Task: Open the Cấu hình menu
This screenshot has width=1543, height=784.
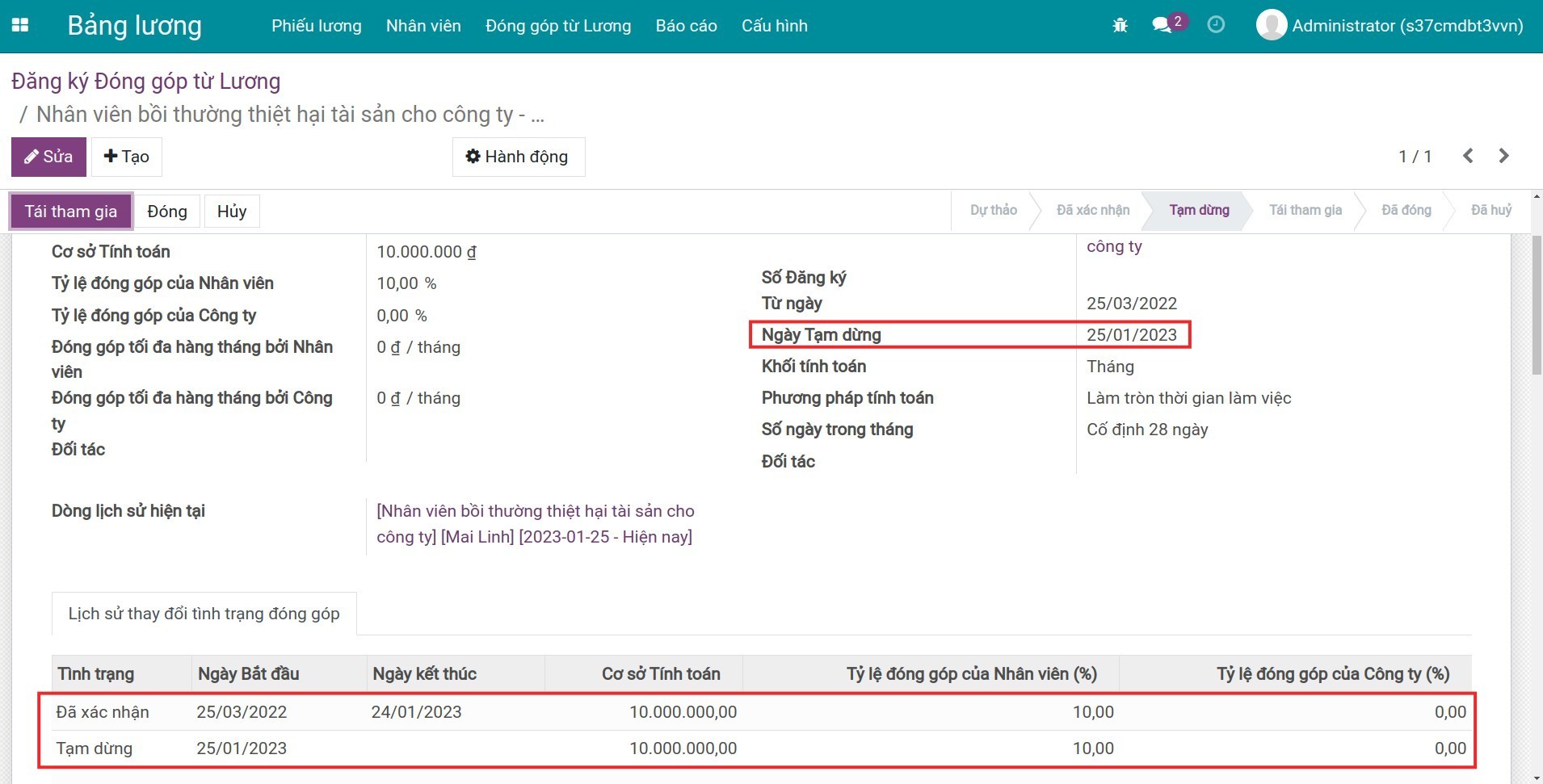Action: click(774, 26)
